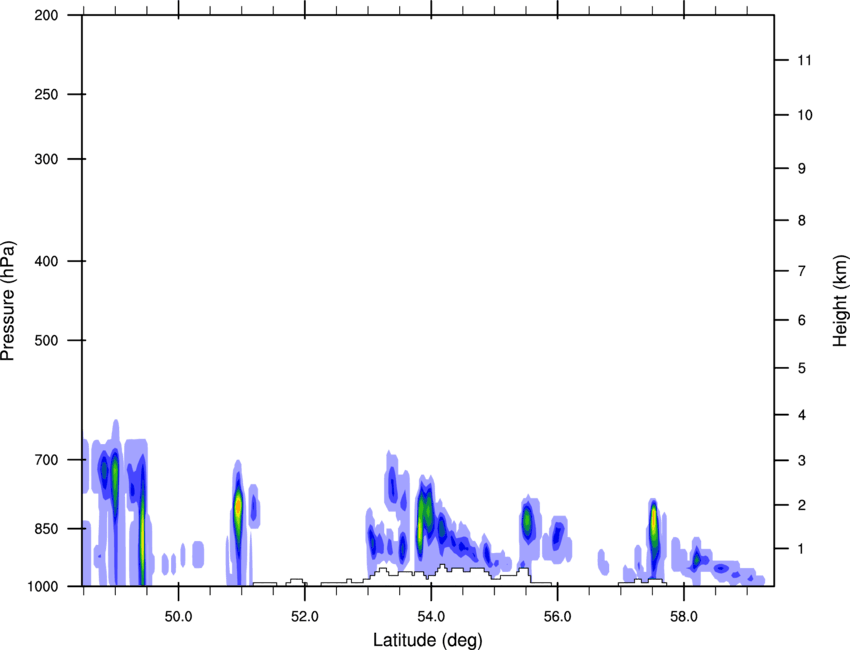Click the 700 pressure tick label
This screenshot has height=650, width=850.
[x=46, y=460]
